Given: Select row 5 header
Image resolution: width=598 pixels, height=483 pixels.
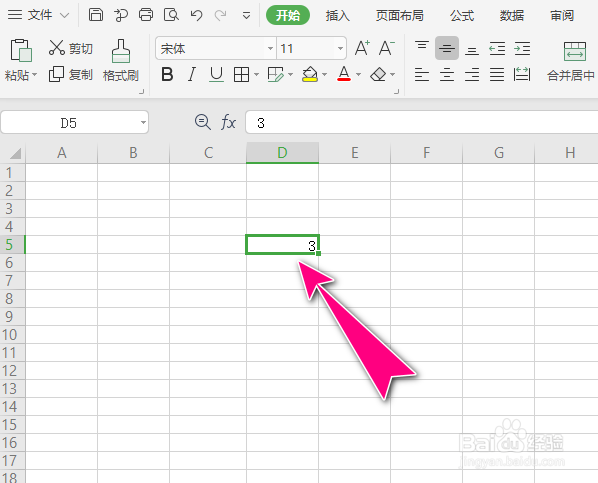Looking at the screenshot, I should [12, 245].
